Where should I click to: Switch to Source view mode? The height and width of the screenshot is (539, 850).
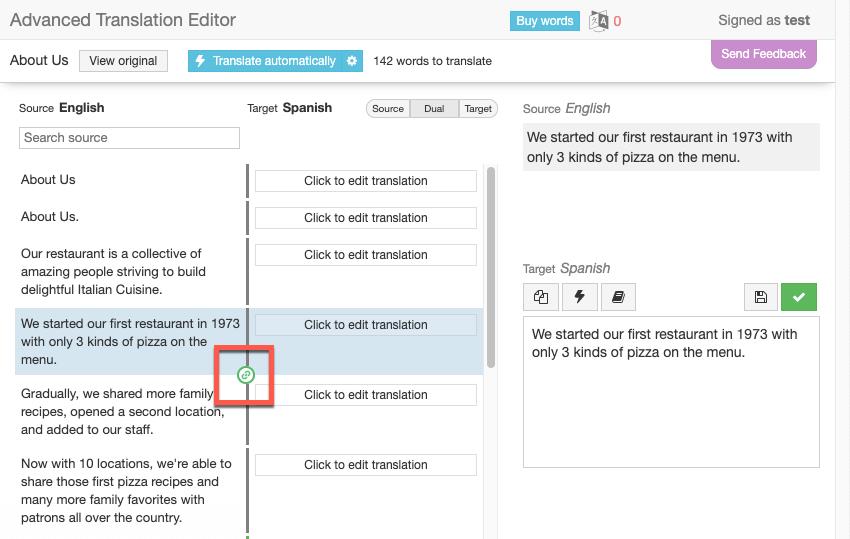pyautogui.click(x=388, y=109)
